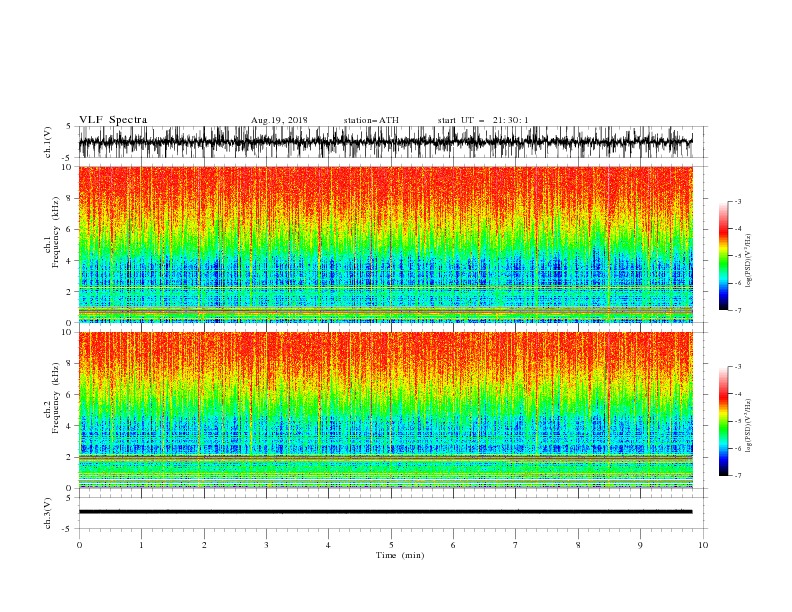This screenshot has width=792, height=612.
Task: Click the time-axis tick label "10"
Action: click(703, 545)
